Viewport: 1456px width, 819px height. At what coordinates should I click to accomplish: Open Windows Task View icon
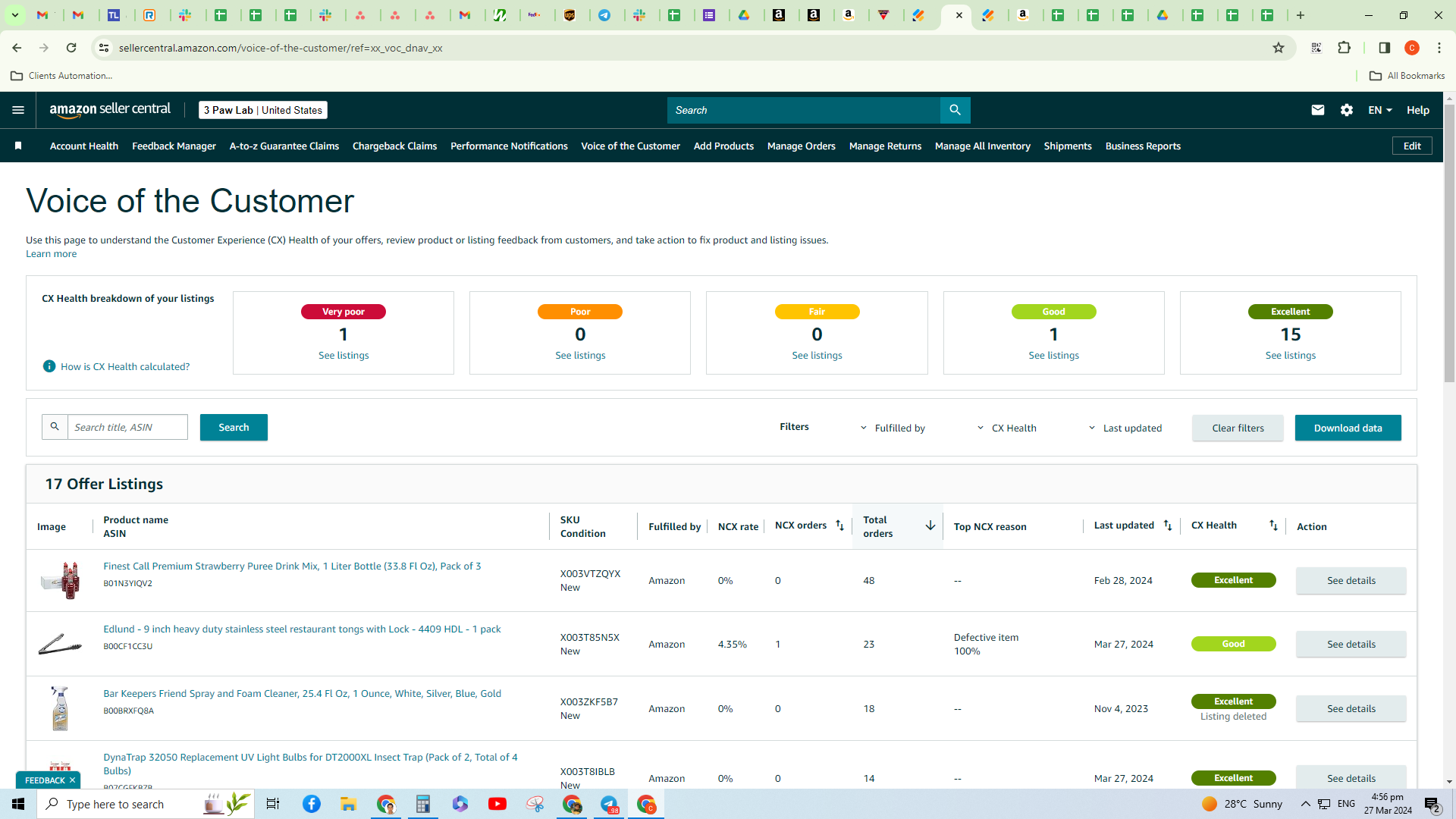coord(273,804)
